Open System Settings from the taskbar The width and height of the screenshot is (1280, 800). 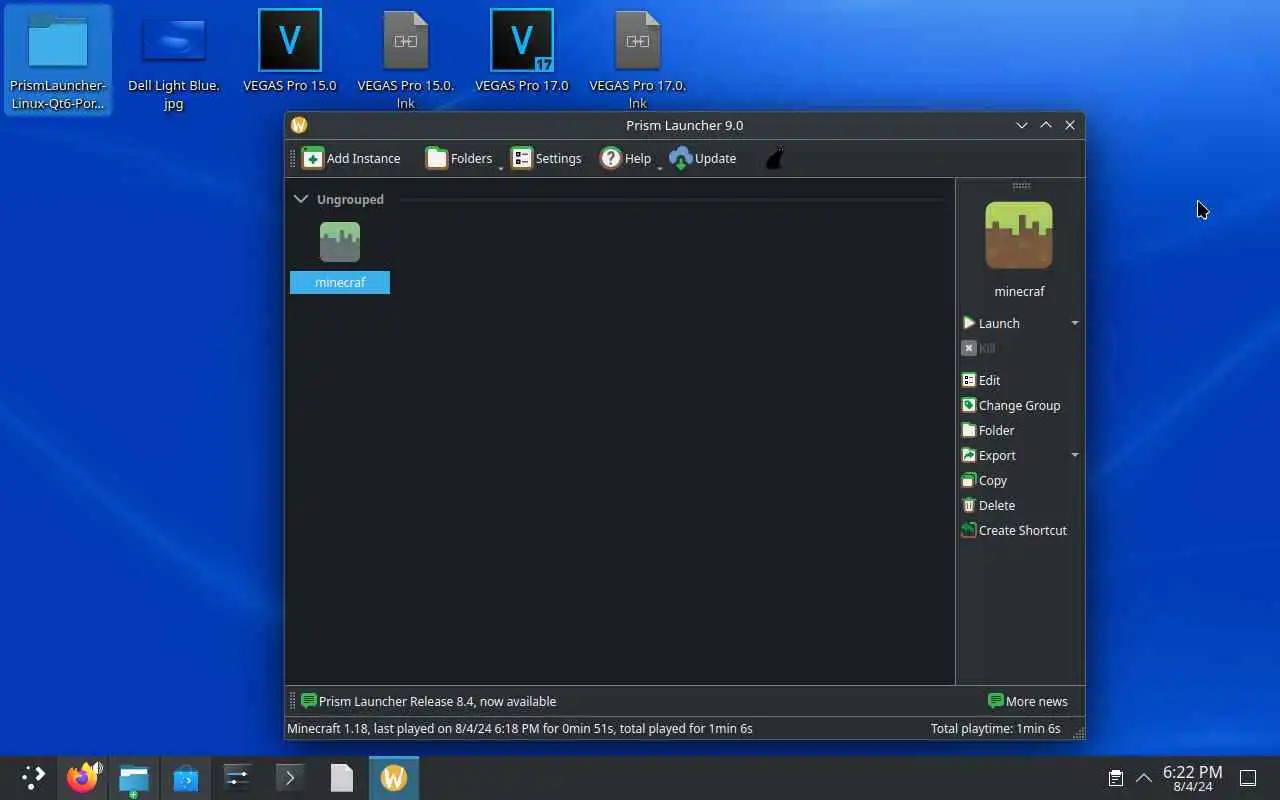click(238, 778)
